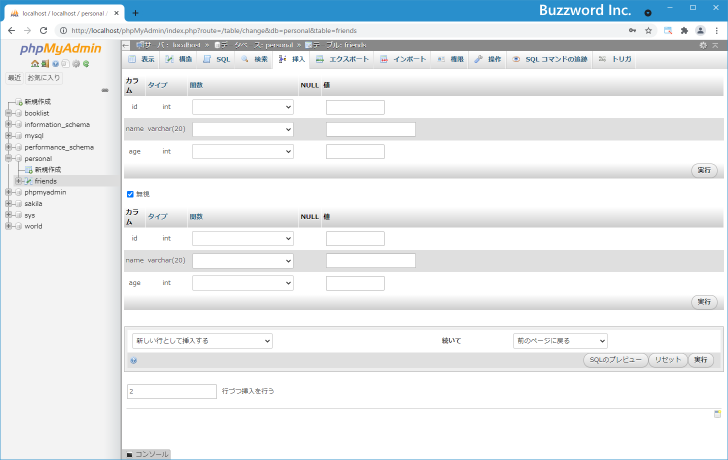Image resolution: width=728 pixels, height=460 pixels.
Task: Open the 前のページに戻る dropdown
Action: [x=559, y=341]
